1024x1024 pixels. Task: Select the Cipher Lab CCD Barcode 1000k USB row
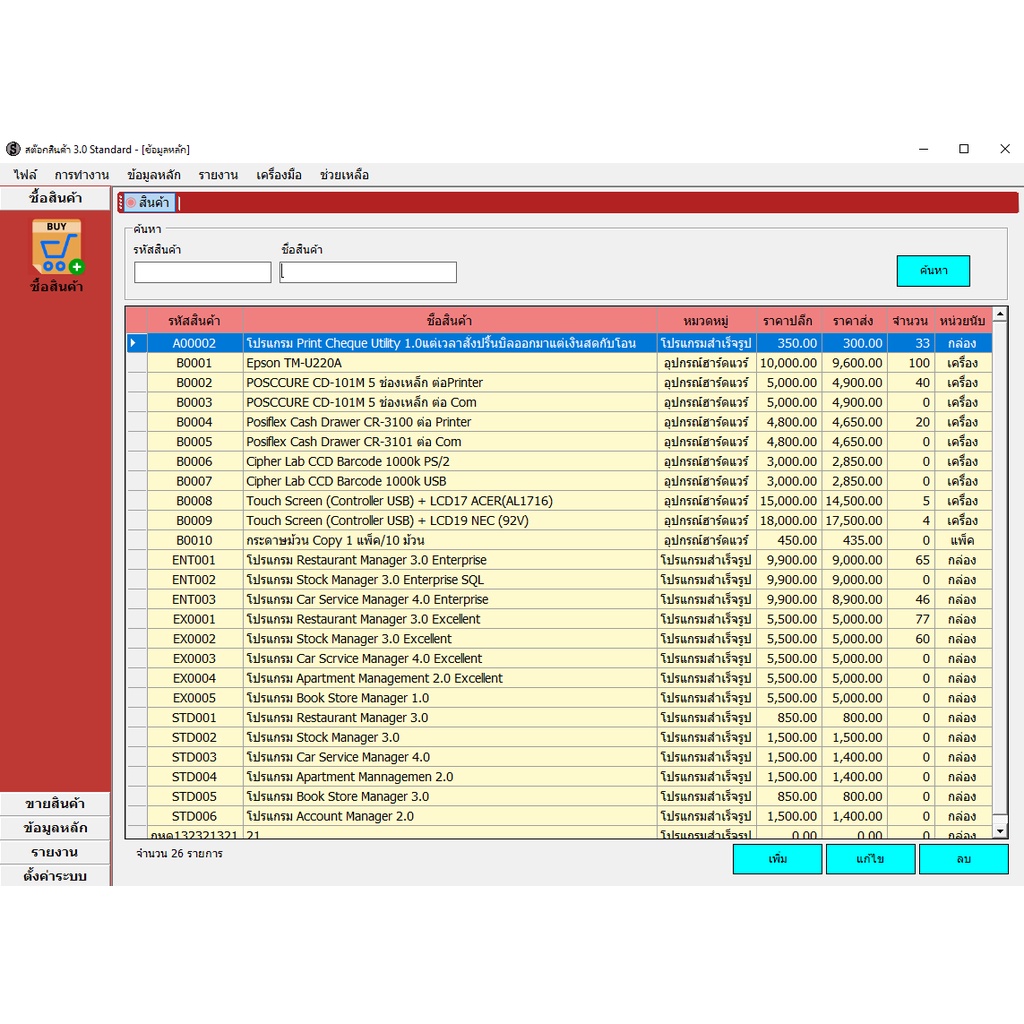pyautogui.click(x=560, y=481)
